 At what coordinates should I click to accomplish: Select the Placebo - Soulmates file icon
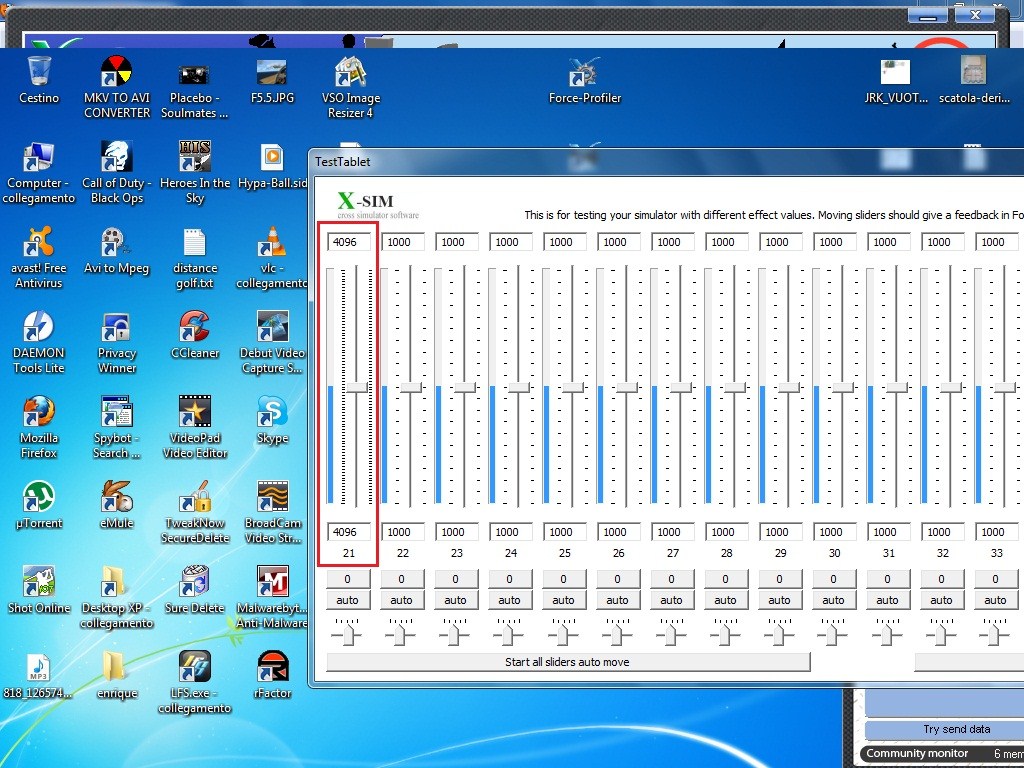194,73
